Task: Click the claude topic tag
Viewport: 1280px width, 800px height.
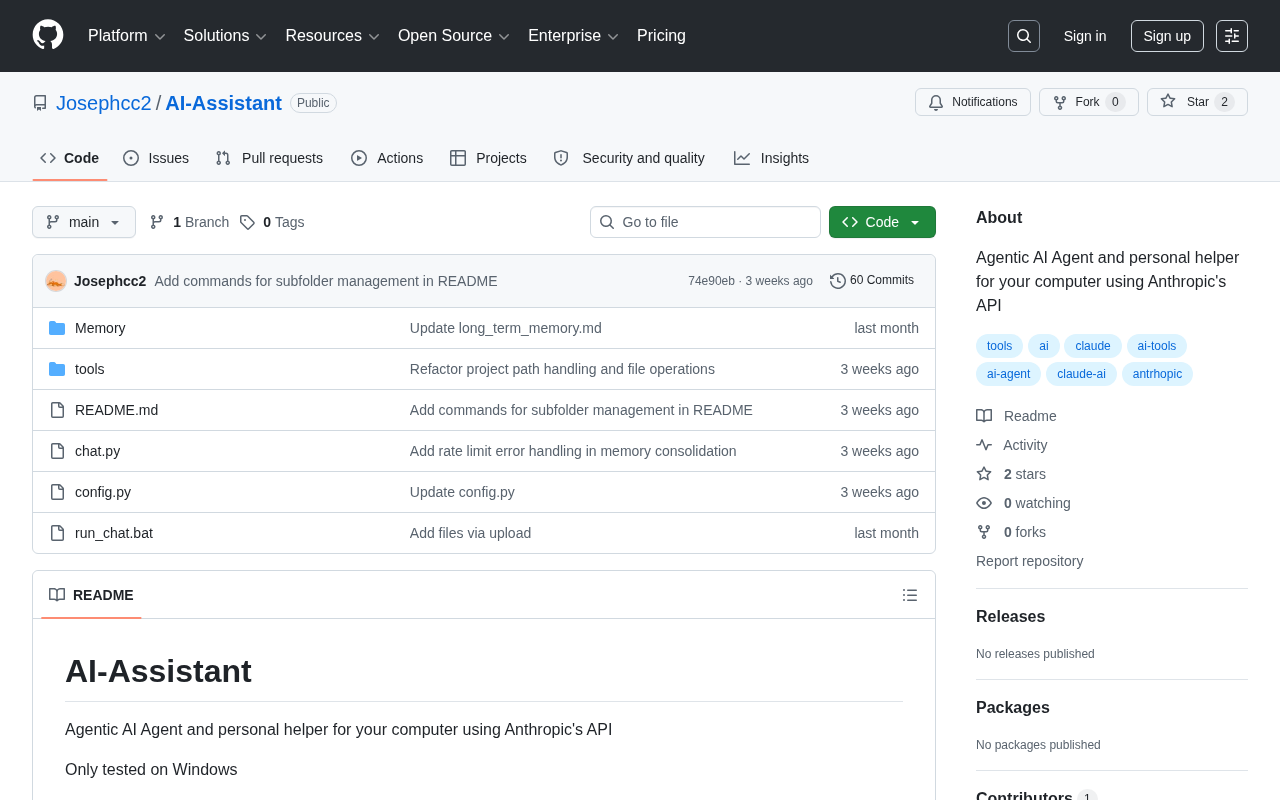Action: 1093,346
